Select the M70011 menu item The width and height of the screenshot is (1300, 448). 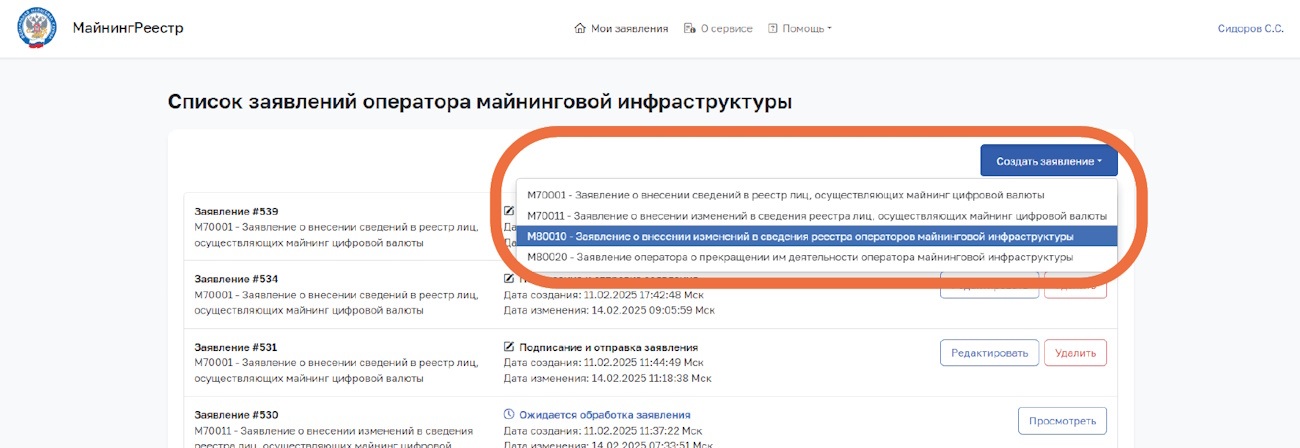click(x=816, y=216)
